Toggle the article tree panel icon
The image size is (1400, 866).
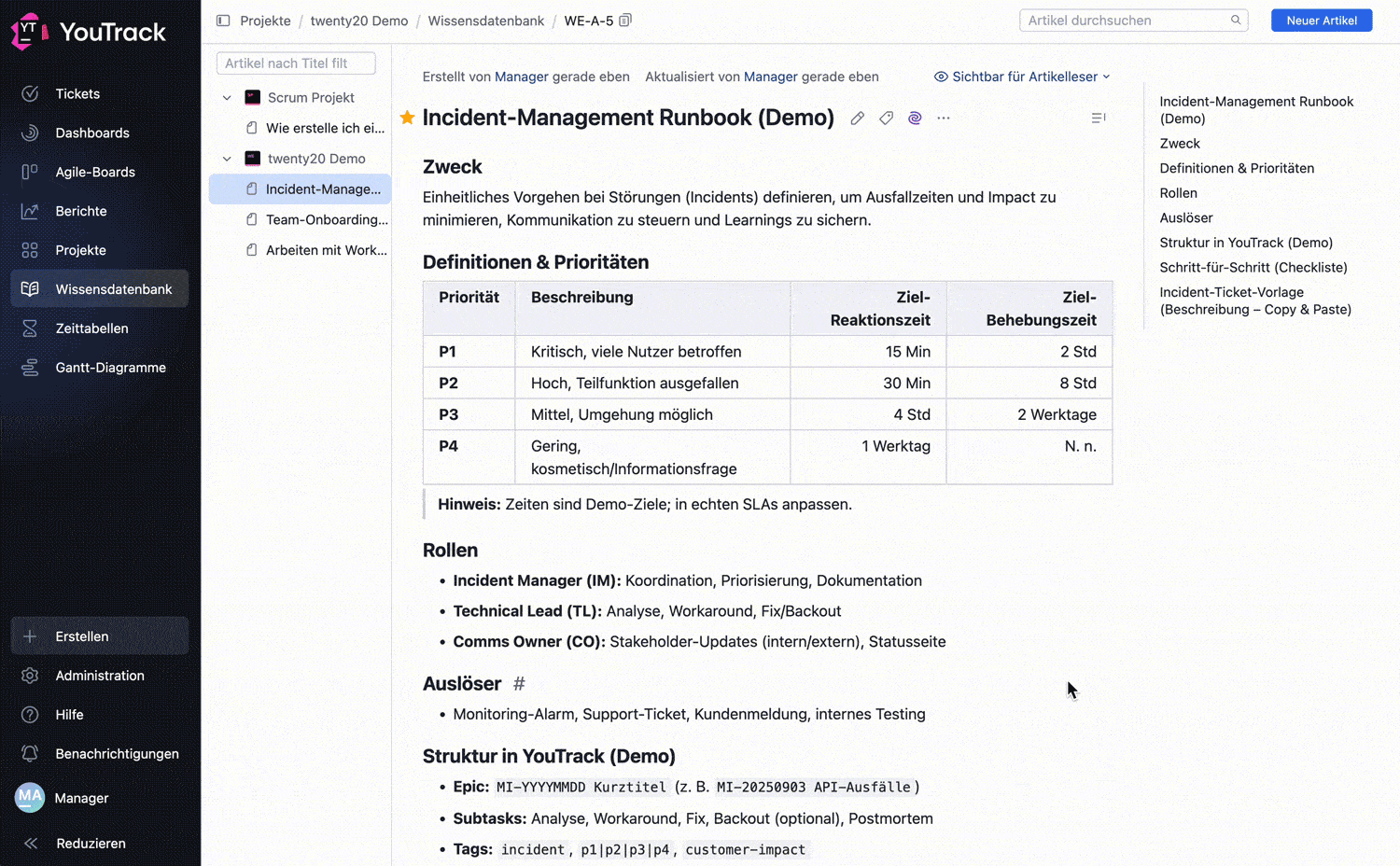pyautogui.click(x=223, y=21)
